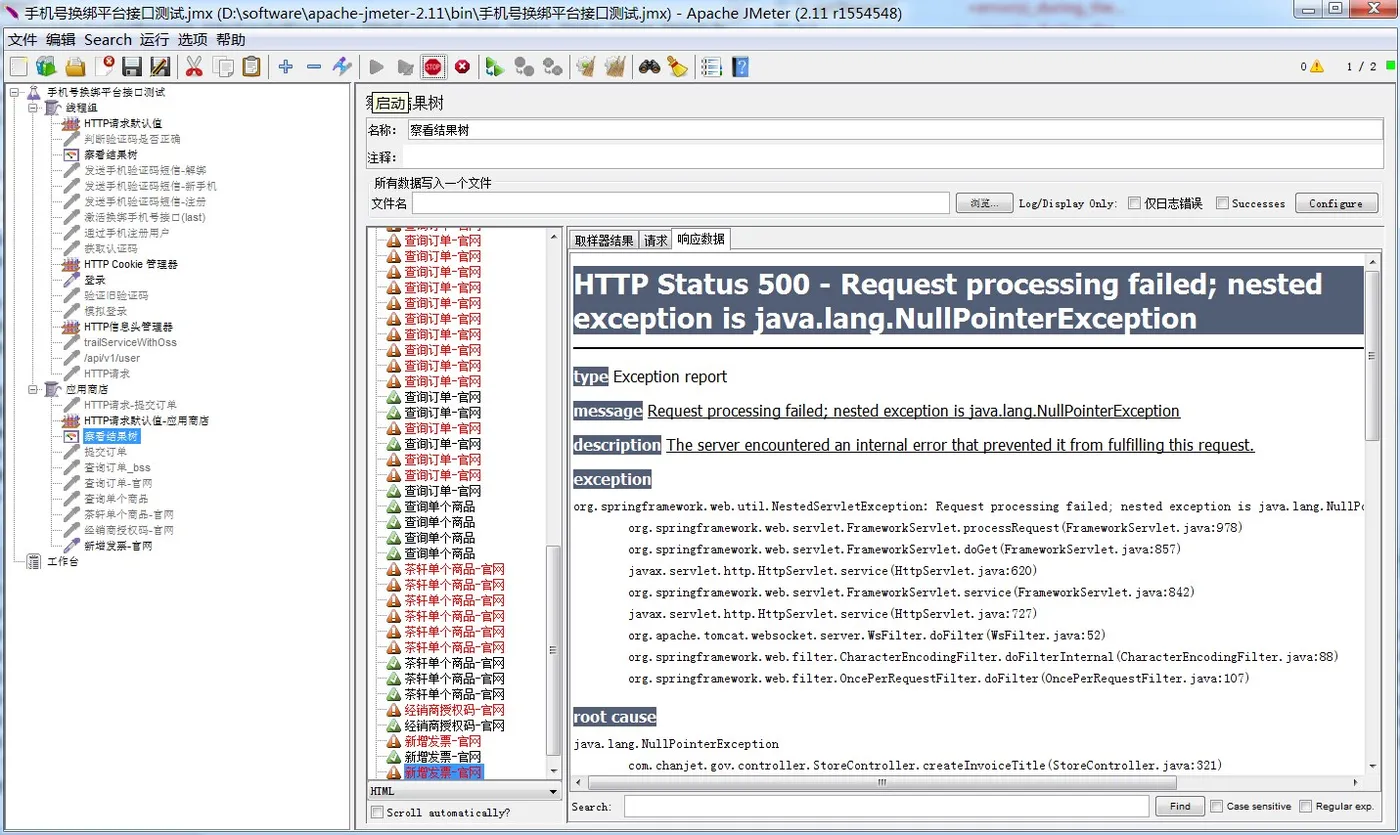Create a new test plan via toolbar
This screenshot has height=835, width=1400.
tap(18, 67)
